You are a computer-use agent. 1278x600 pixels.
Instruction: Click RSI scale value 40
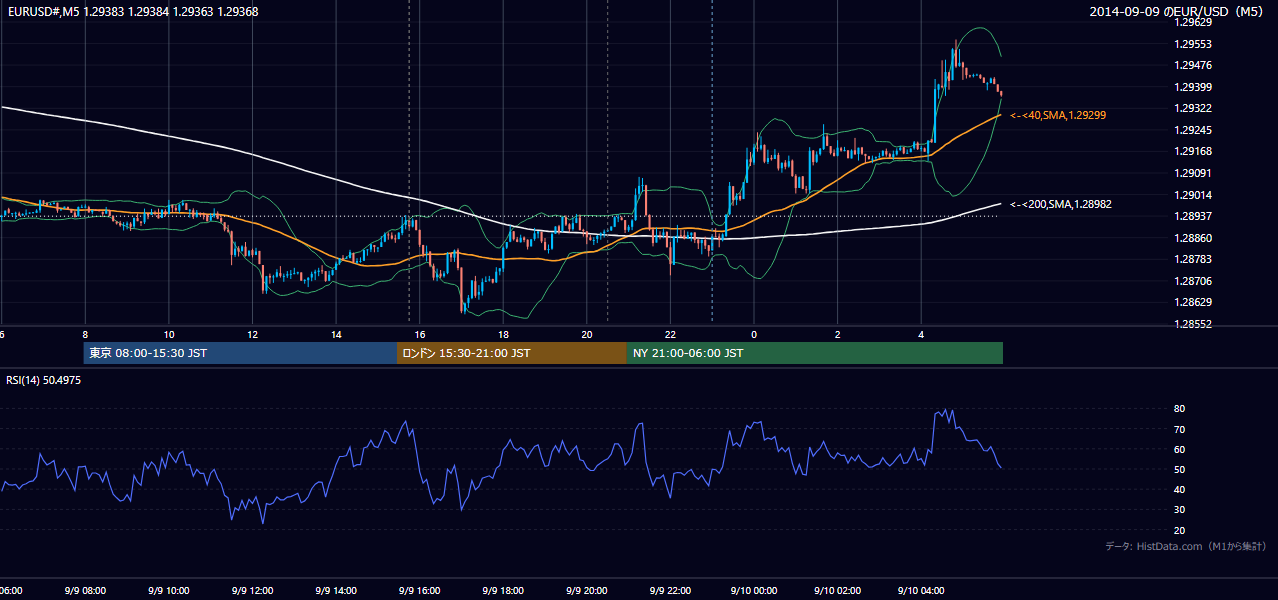click(1179, 489)
